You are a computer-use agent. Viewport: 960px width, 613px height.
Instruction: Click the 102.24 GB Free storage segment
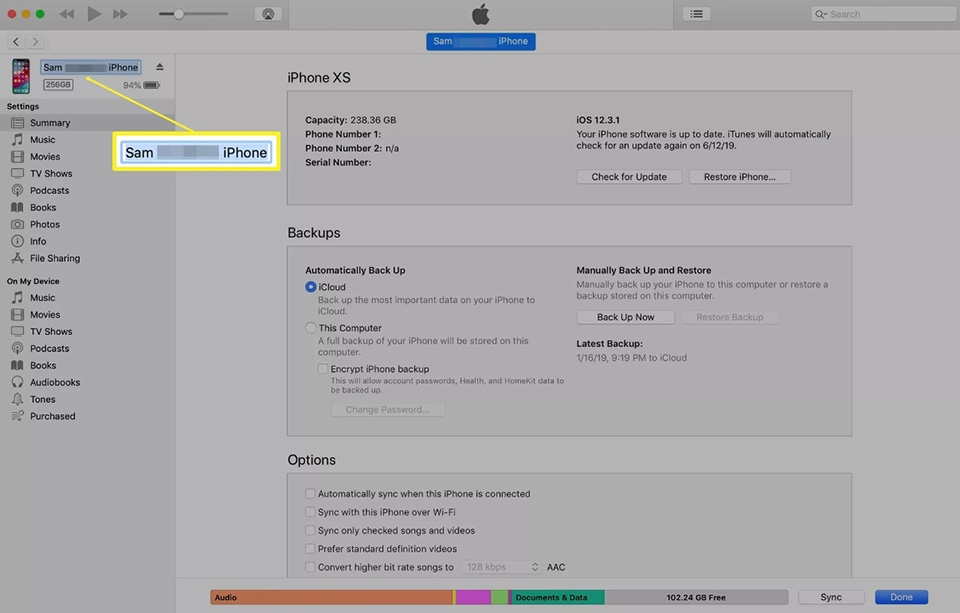coord(696,597)
